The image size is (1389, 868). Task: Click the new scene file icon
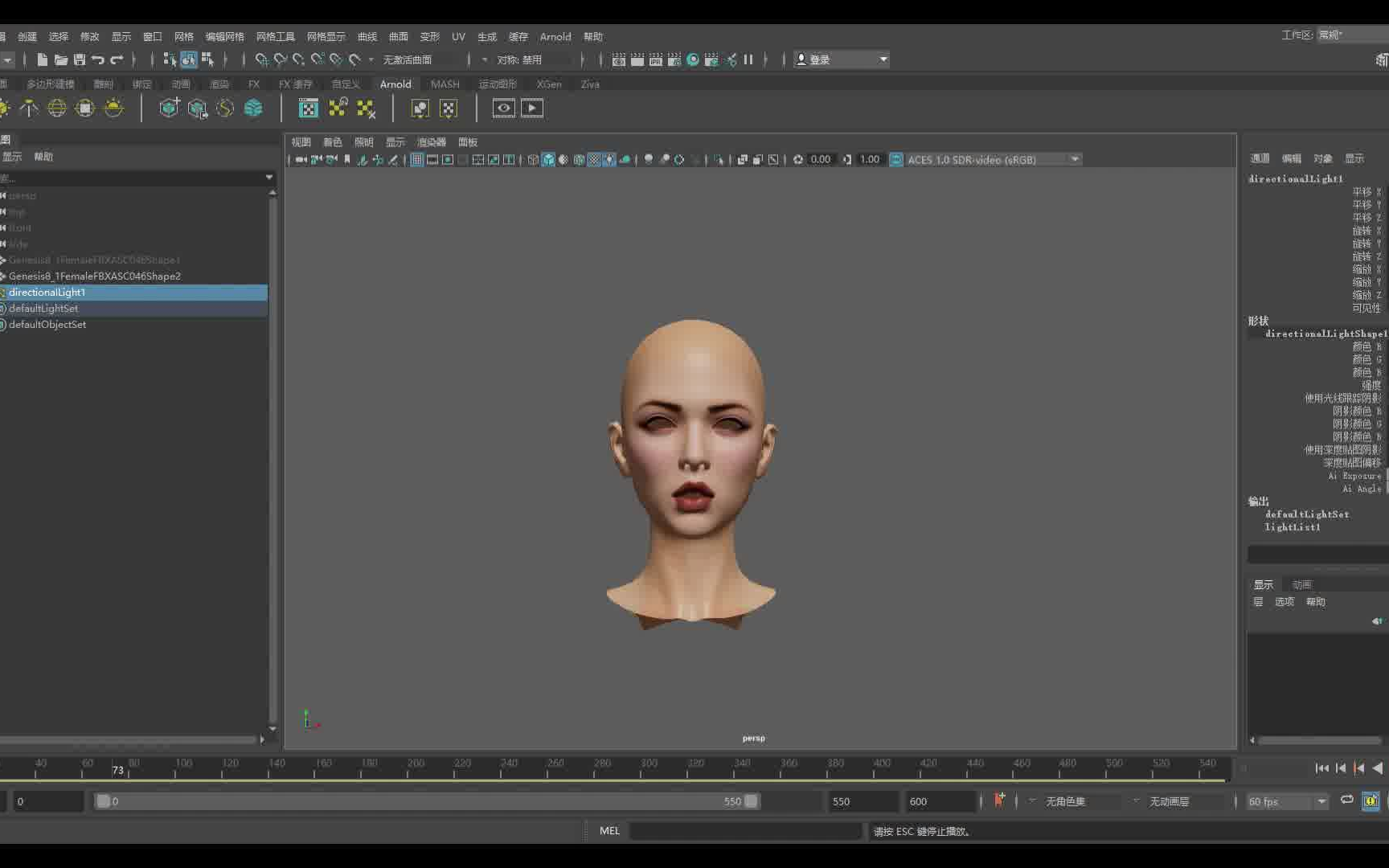click(x=42, y=59)
